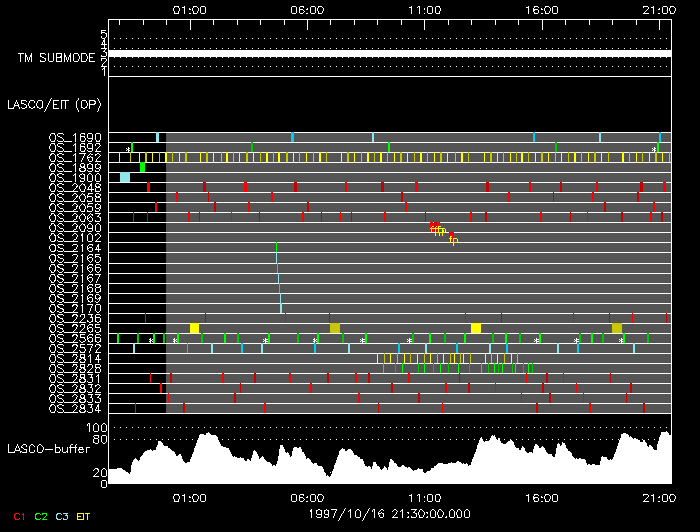Click the TM SUBMODE label
The height and width of the screenshot is (532, 700).
click(x=57, y=58)
